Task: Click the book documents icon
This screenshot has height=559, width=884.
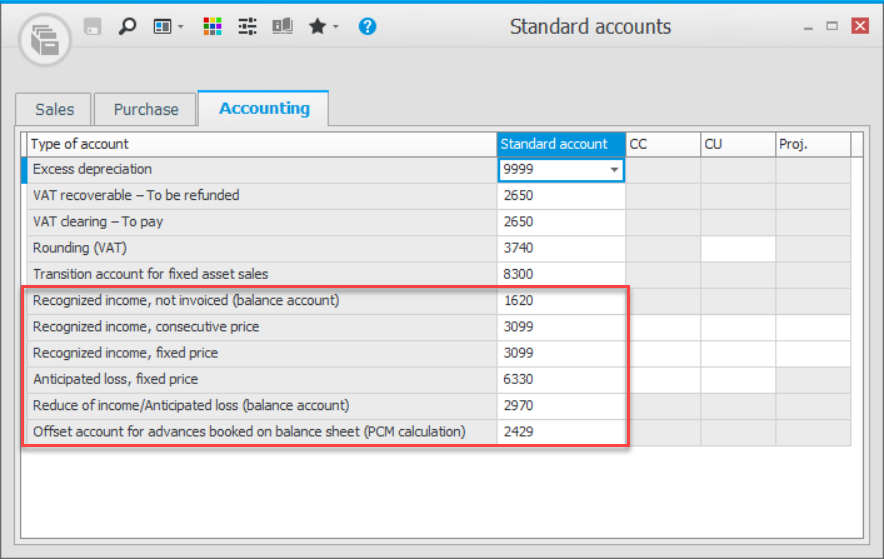Action: [x=282, y=27]
